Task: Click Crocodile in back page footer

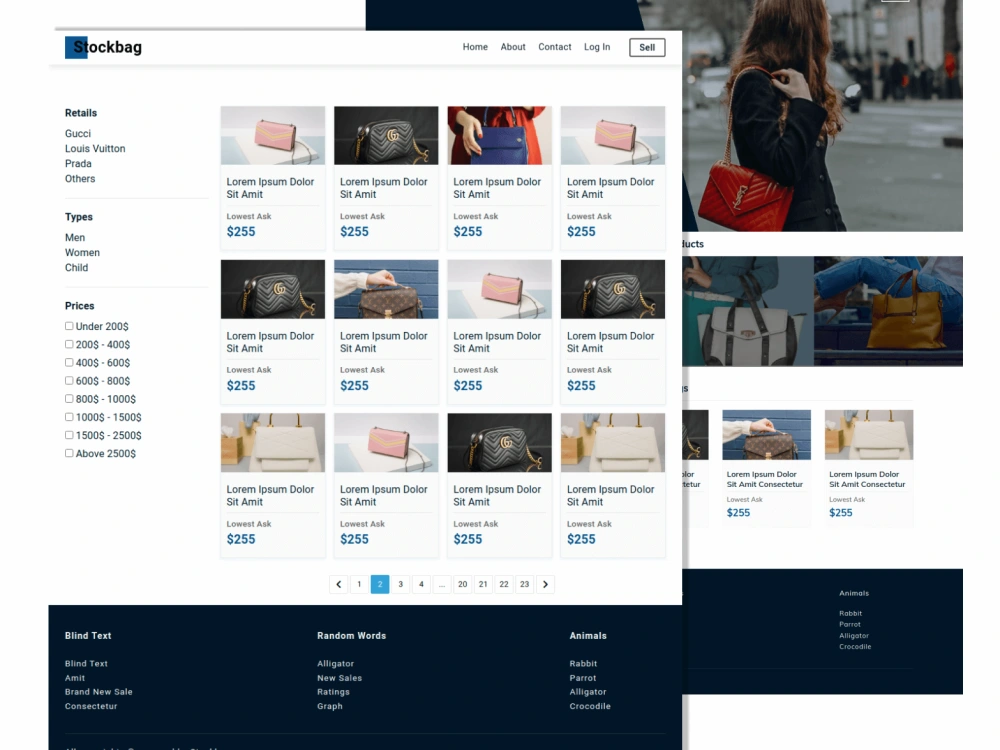Action: coord(855,647)
